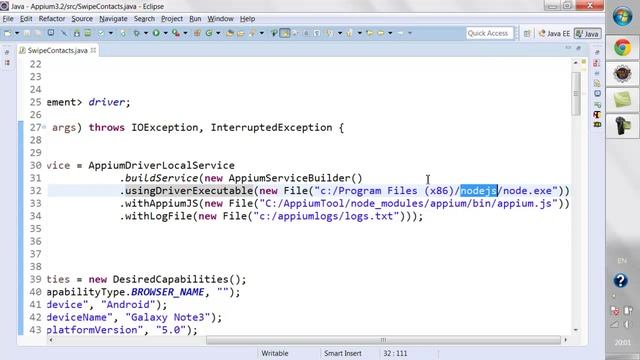The height and width of the screenshot is (360, 640).
Task: Expand the External Tools dropdown arrow
Action: [x=185, y=33]
